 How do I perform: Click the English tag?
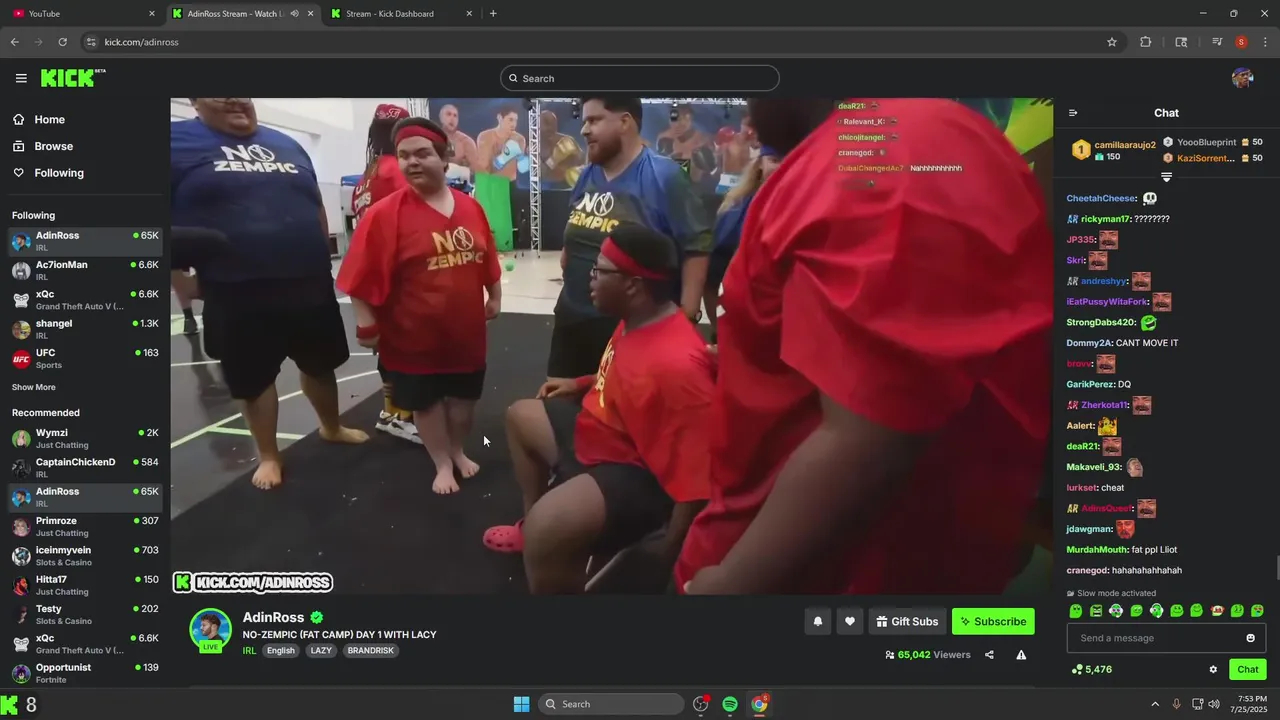pos(281,650)
